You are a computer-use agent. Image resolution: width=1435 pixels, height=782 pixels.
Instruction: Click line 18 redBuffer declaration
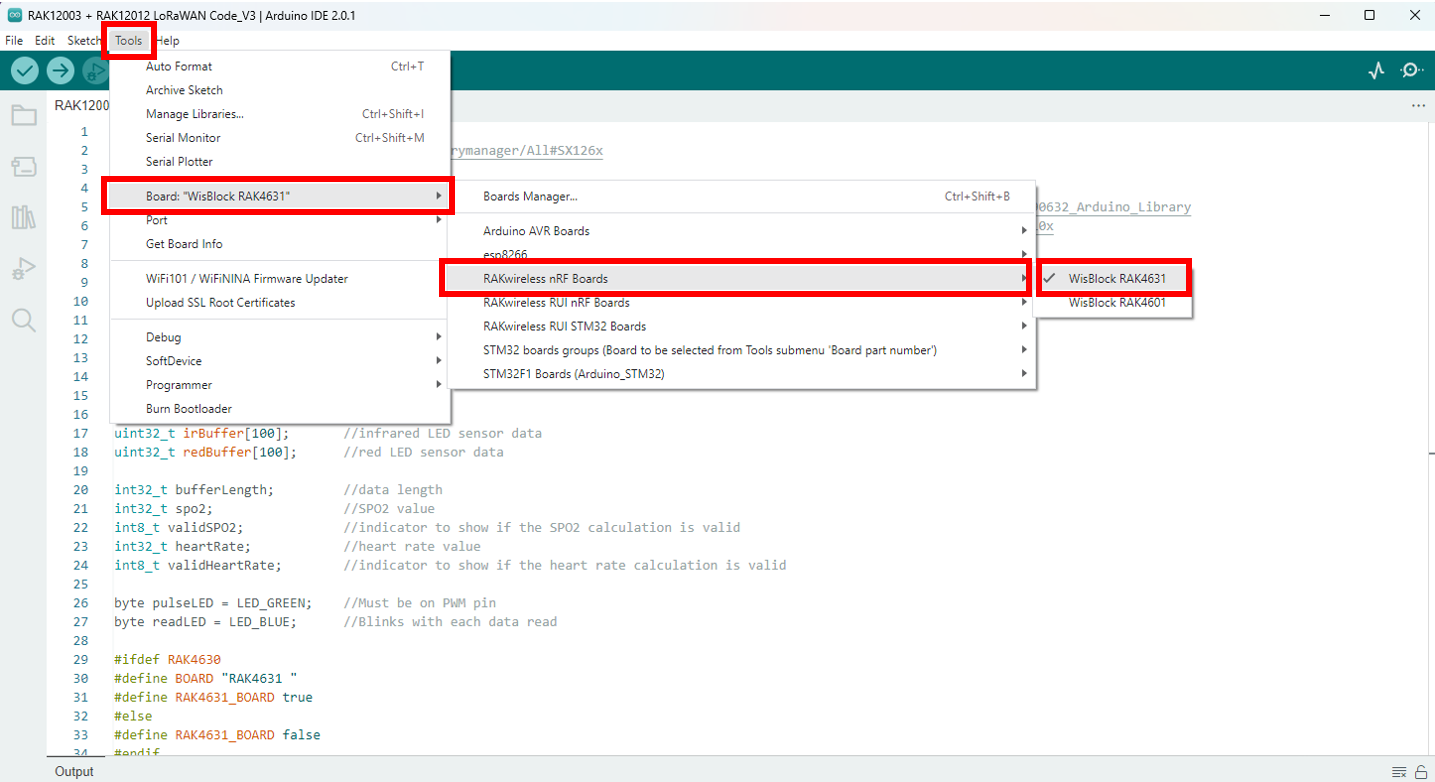click(x=206, y=452)
